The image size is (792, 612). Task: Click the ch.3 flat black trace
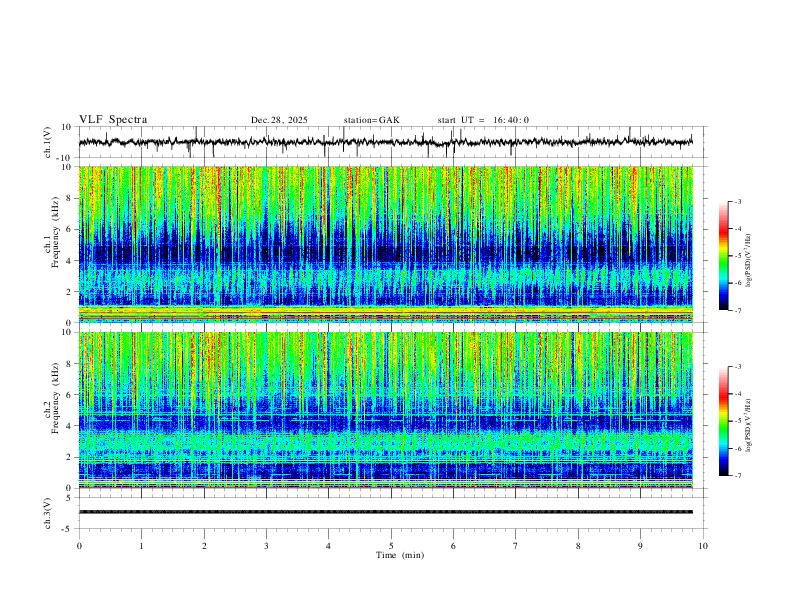click(386, 512)
